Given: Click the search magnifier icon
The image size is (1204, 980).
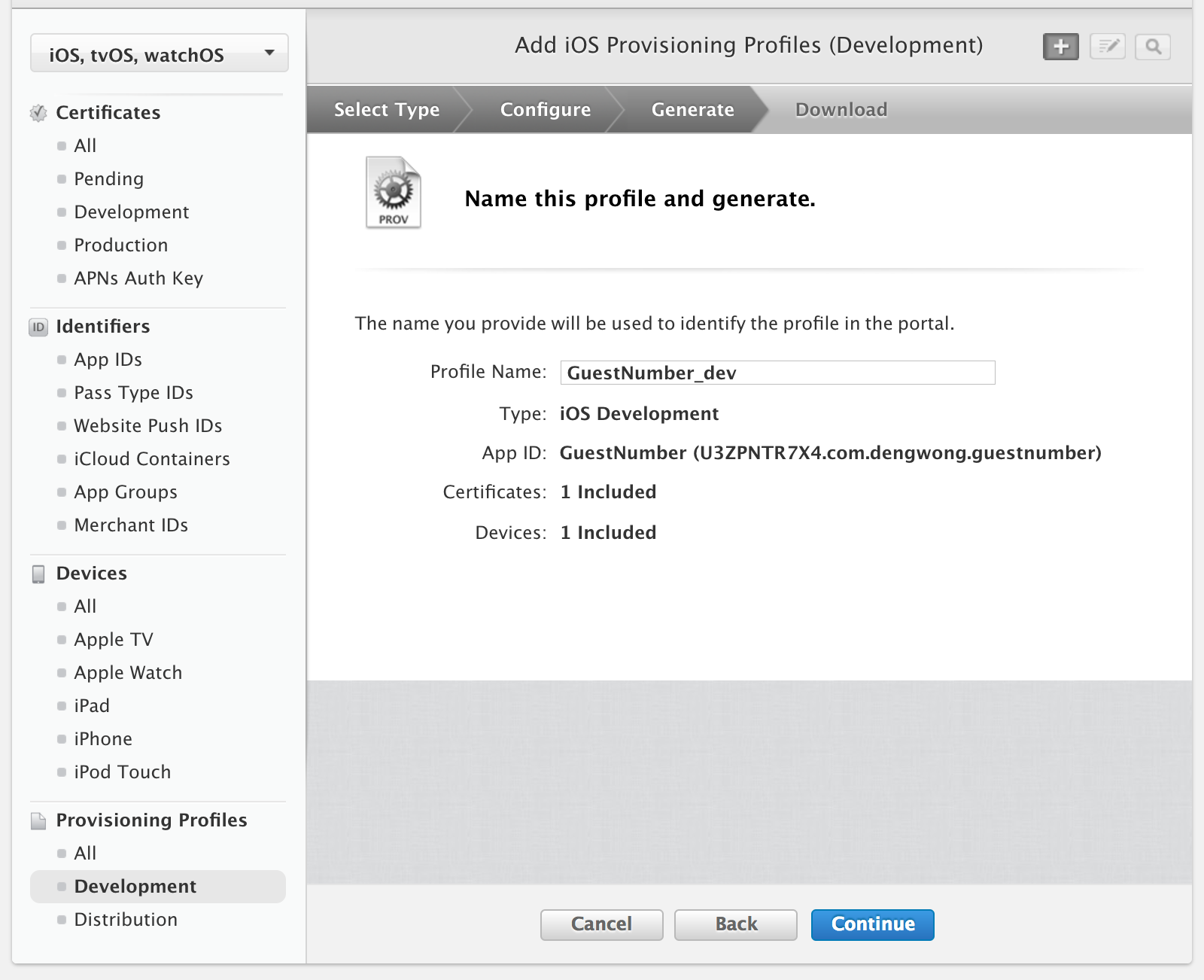Looking at the screenshot, I should 1153,47.
